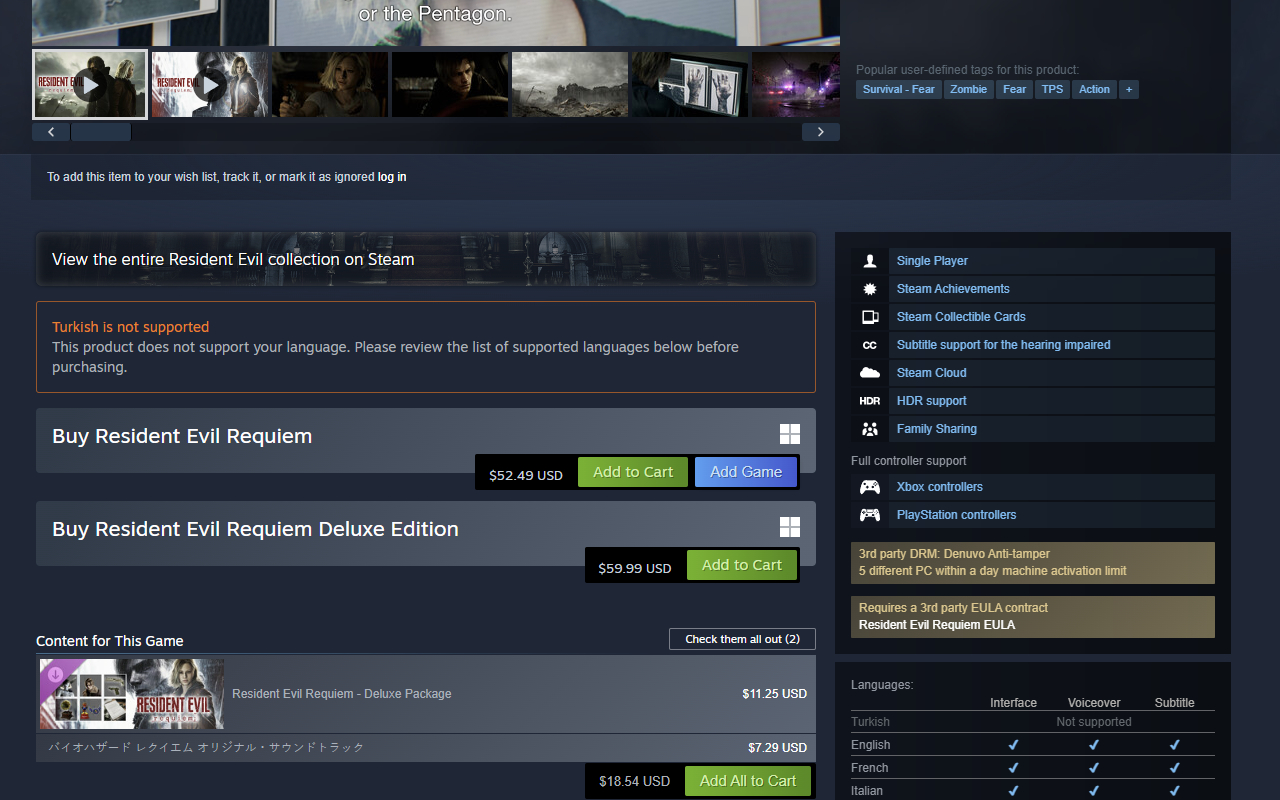Click the Steam Cloud icon

coord(870,373)
